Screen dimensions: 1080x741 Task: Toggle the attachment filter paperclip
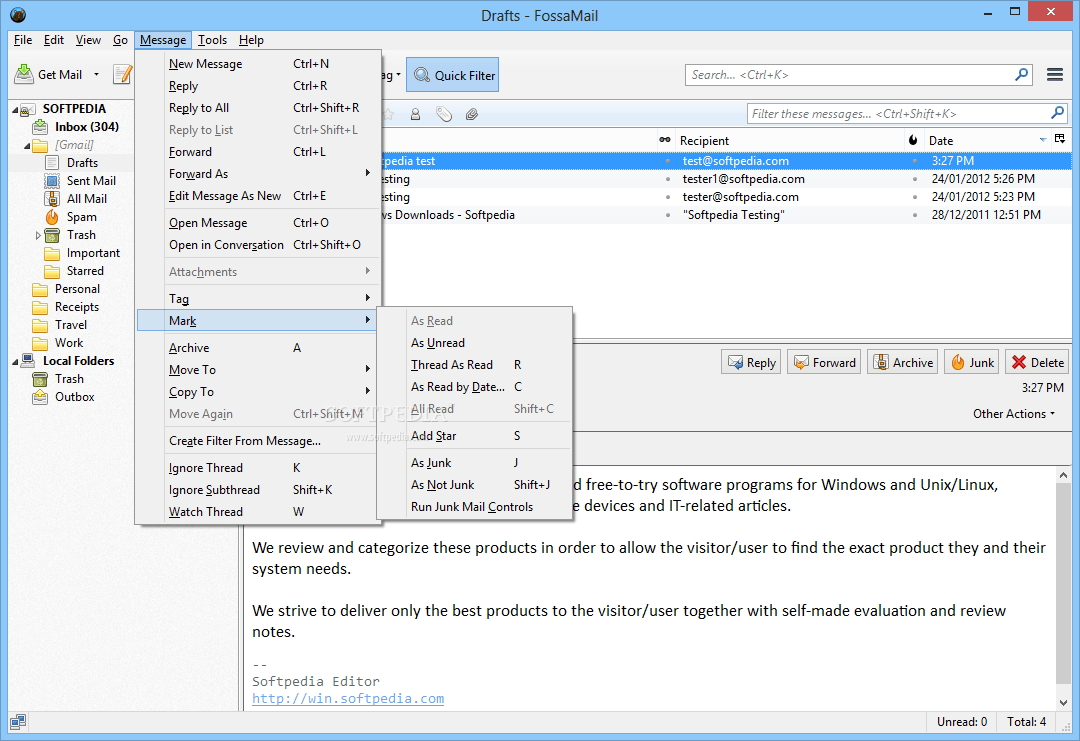pos(472,114)
